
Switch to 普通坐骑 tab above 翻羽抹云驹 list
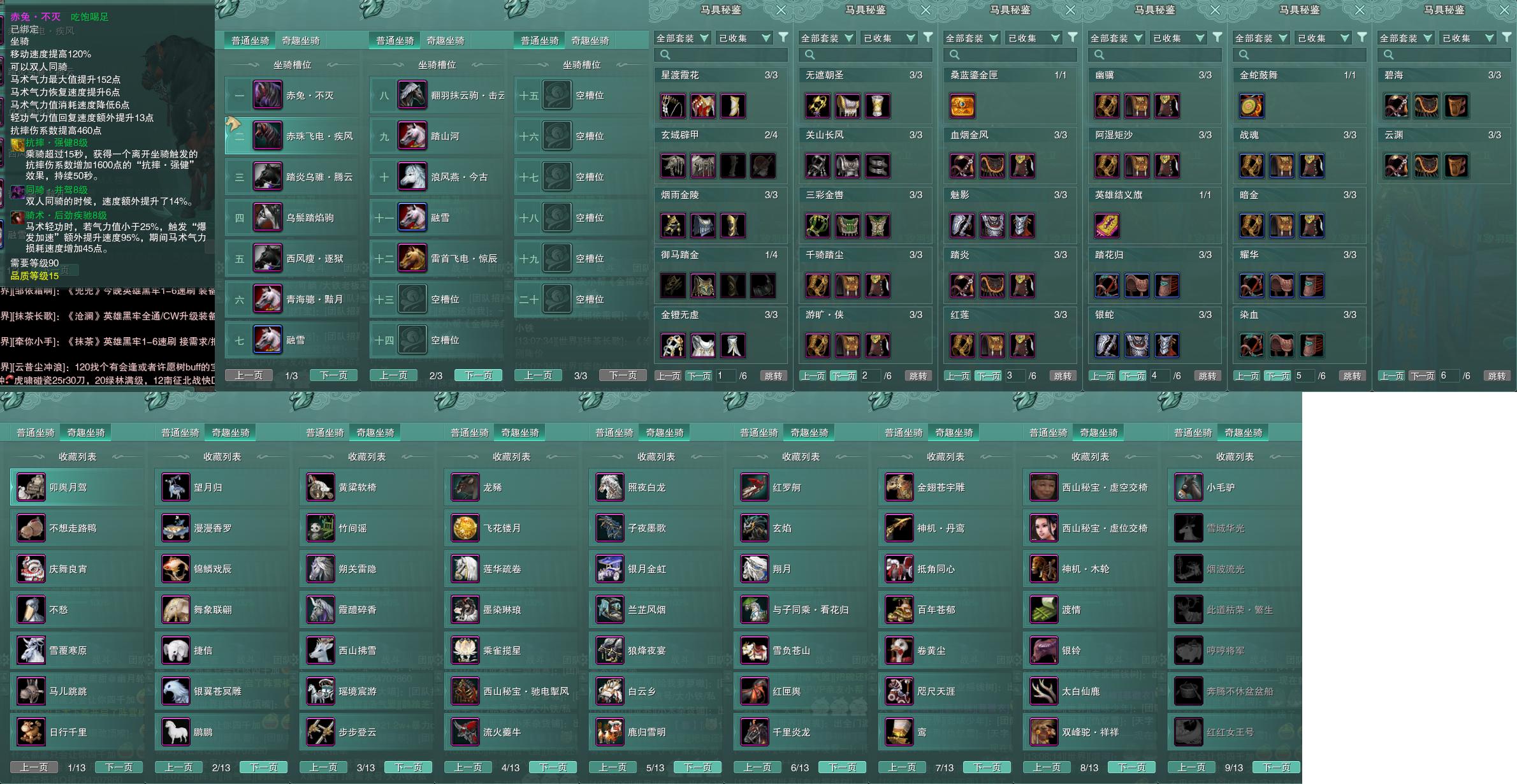tap(395, 41)
